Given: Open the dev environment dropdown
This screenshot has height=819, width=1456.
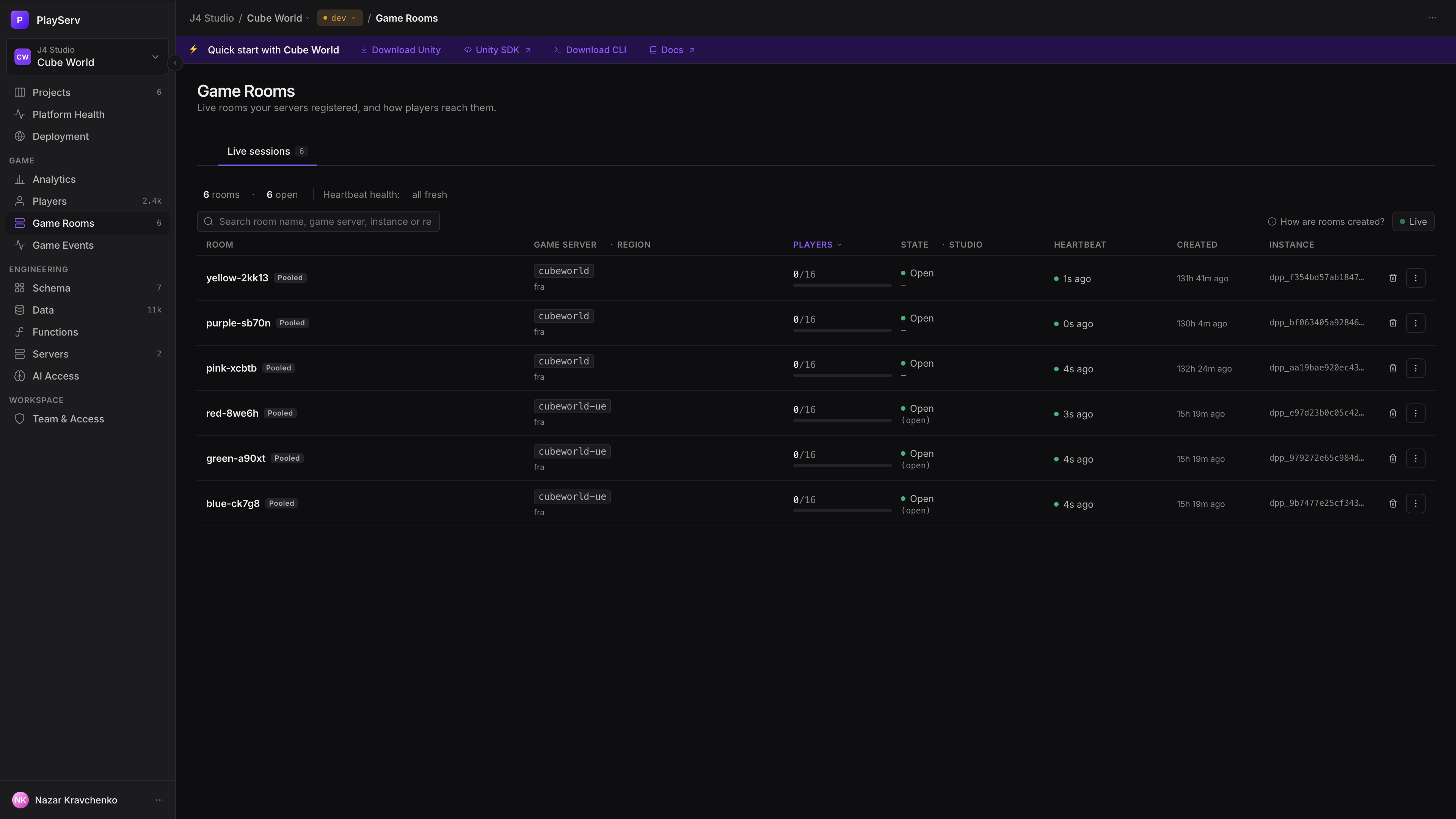Looking at the screenshot, I should tap(339, 18).
